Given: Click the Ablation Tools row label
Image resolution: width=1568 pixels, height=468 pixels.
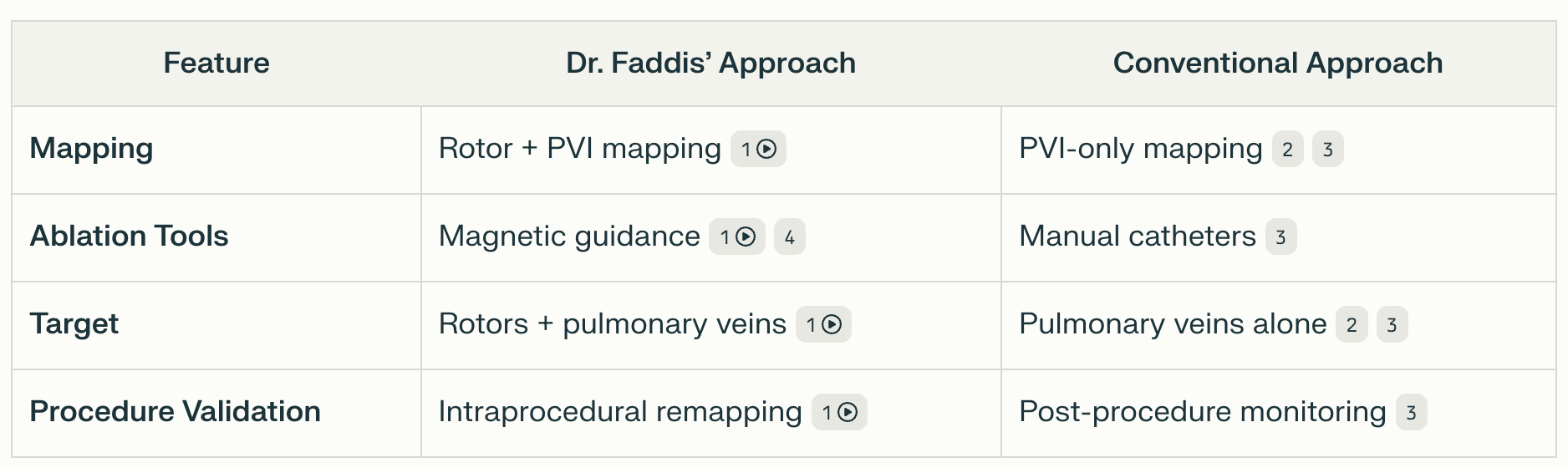Looking at the screenshot, I should [129, 237].
